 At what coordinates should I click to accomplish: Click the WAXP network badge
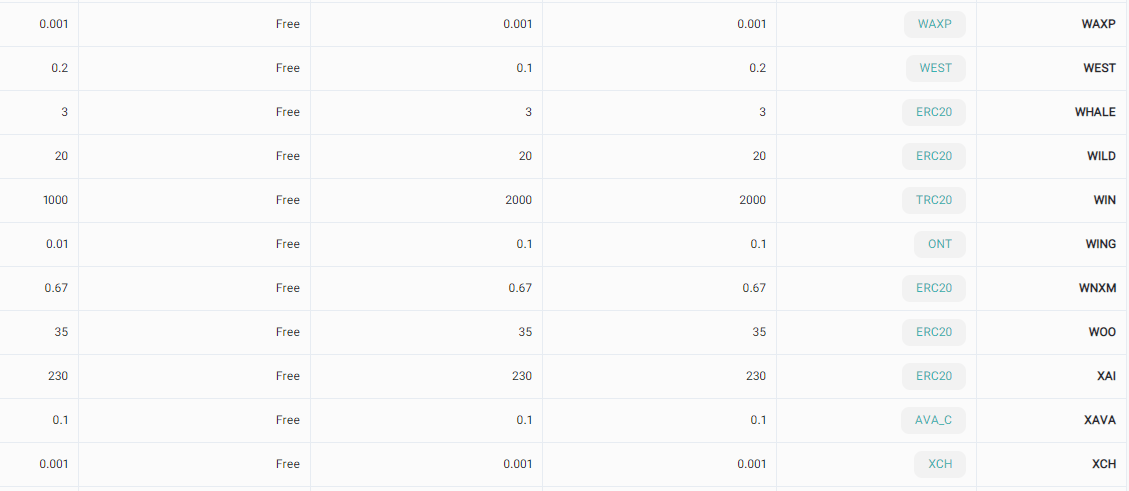pyautogui.click(x=934, y=24)
